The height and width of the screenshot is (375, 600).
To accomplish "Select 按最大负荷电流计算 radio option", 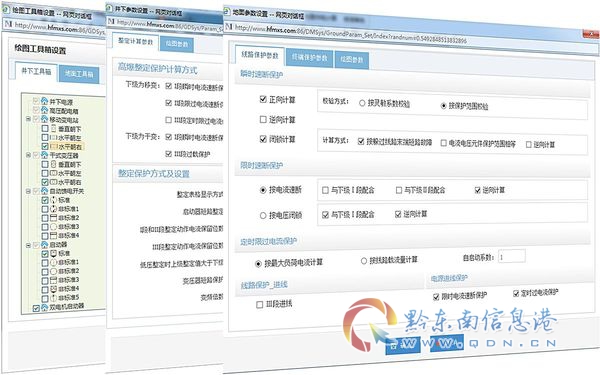I will [258, 264].
